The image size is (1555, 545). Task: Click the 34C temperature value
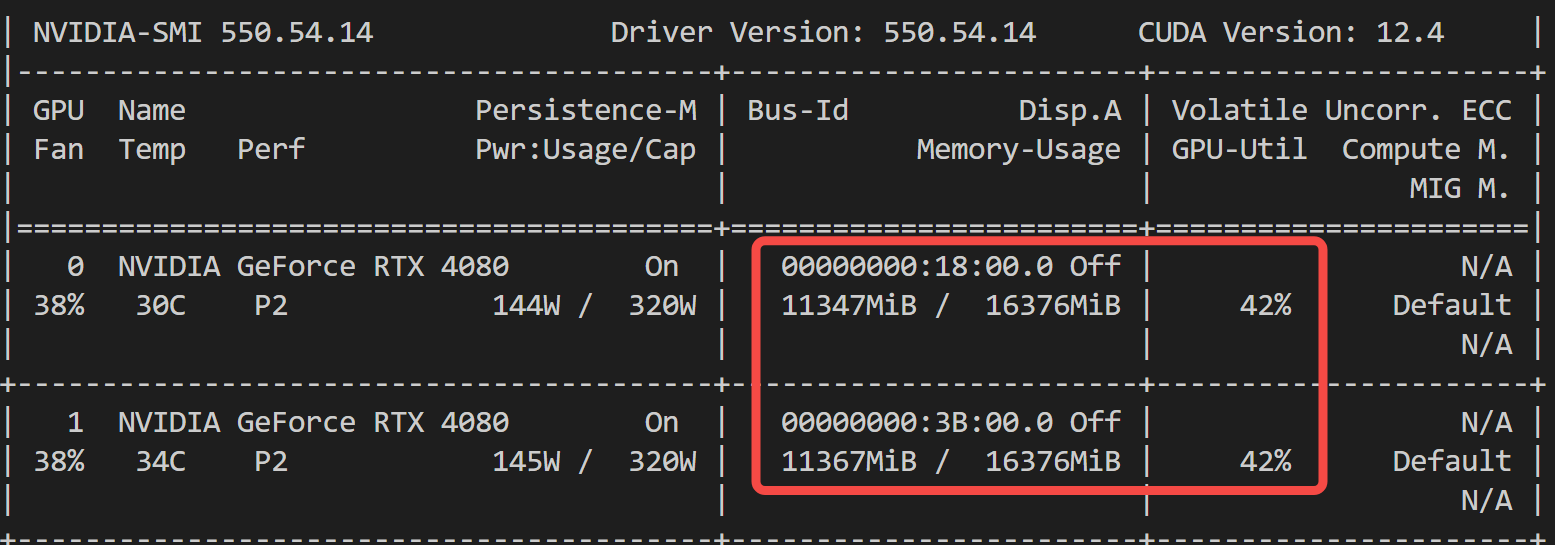click(161, 461)
